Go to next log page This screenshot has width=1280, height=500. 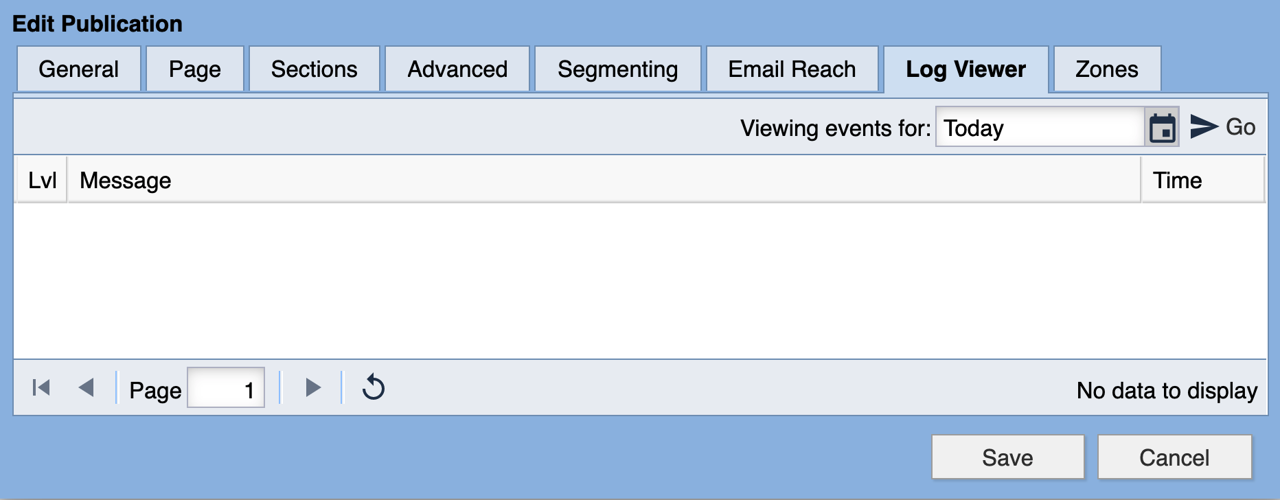click(x=313, y=388)
